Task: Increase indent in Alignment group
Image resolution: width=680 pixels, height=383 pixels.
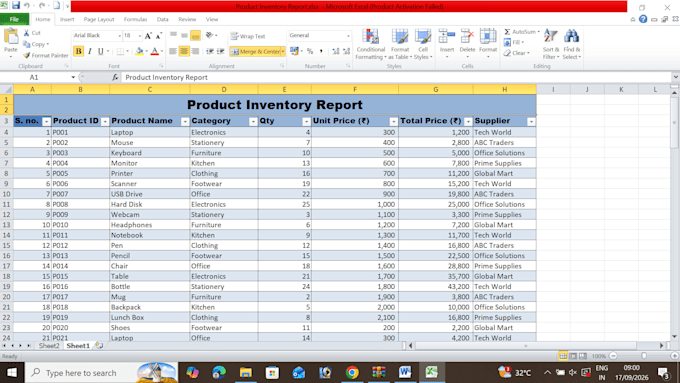Action: [x=221, y=52]
